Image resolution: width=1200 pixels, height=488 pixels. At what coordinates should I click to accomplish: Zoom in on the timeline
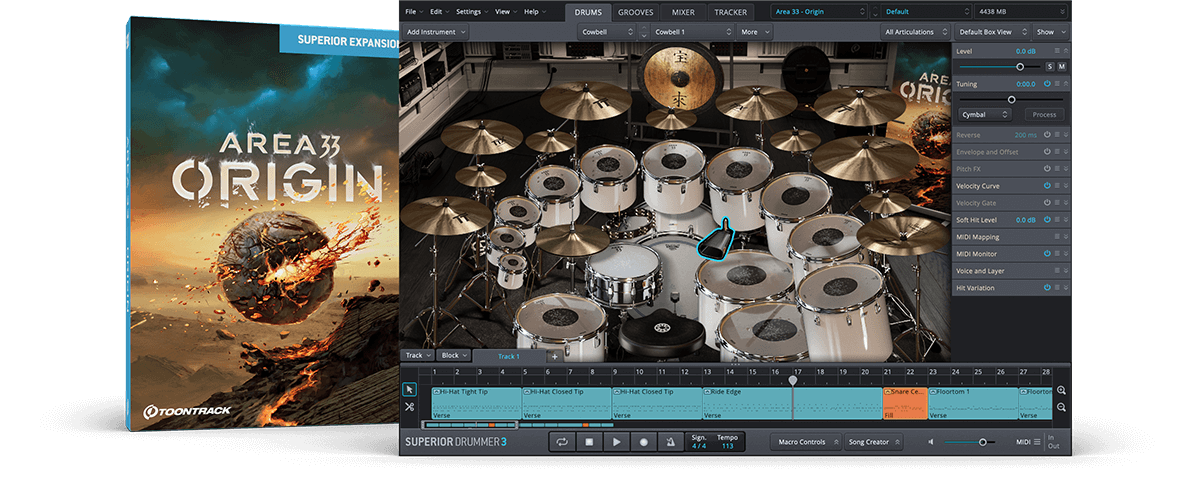pyautogui.click(x=1061, y=391)
